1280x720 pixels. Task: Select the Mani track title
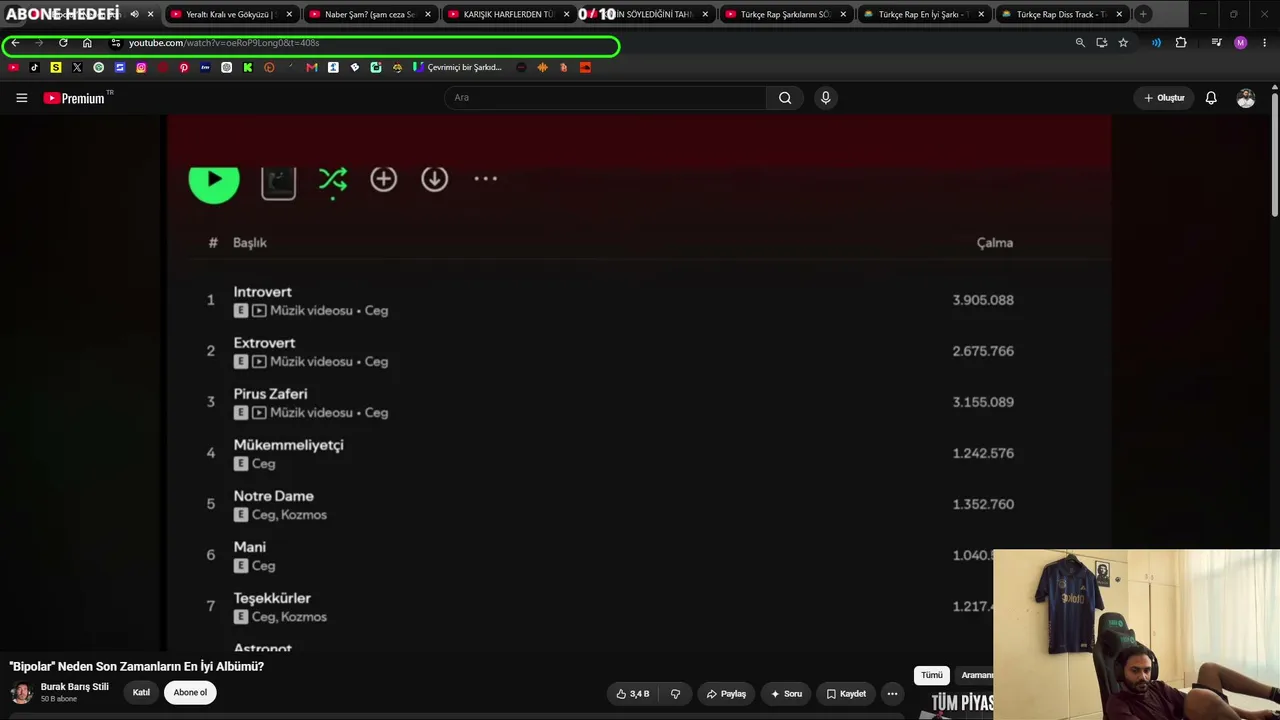click(250, 547)
